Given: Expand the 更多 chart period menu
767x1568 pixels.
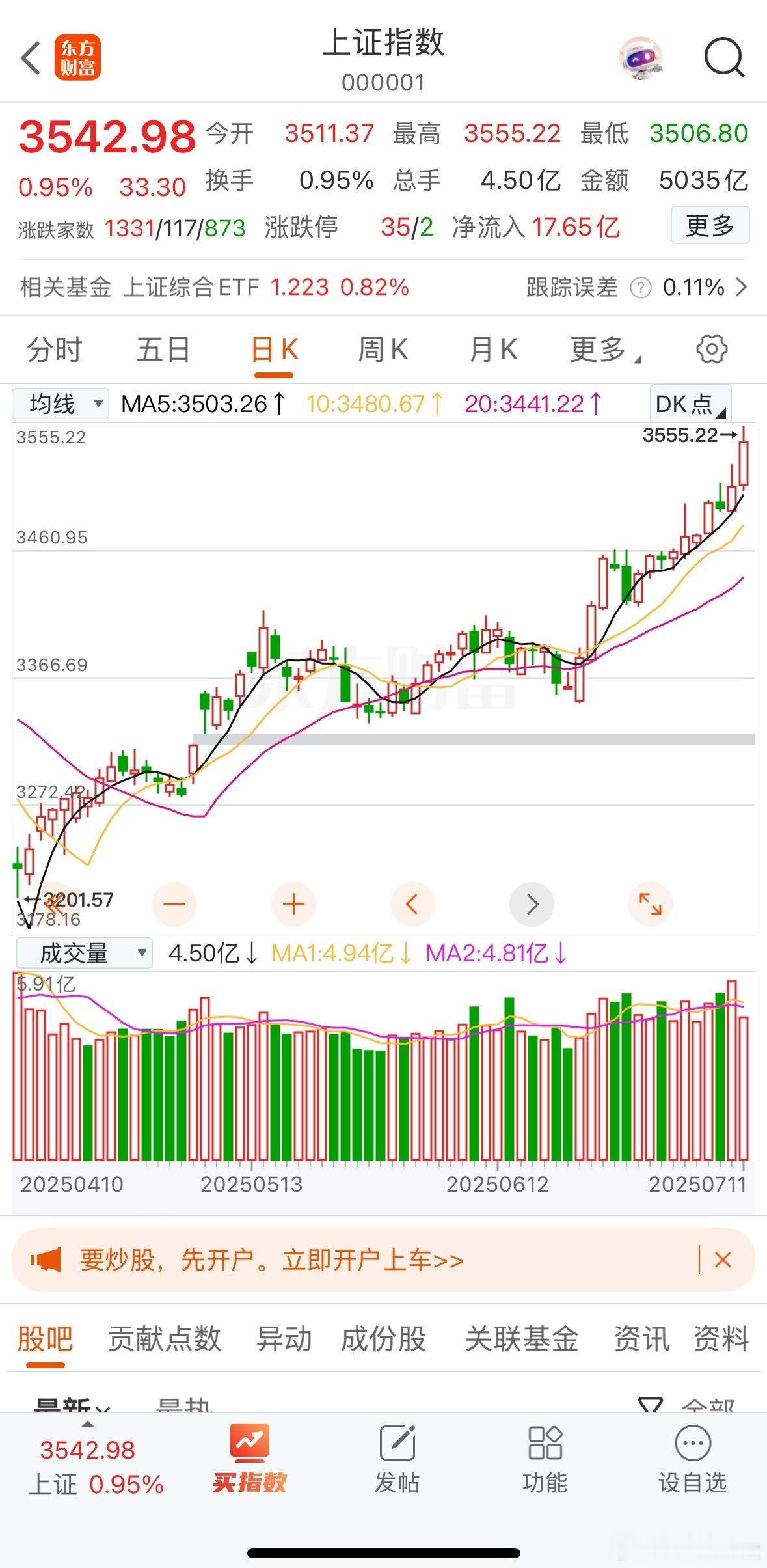Looking at the screenshot, I should [605, 350].
